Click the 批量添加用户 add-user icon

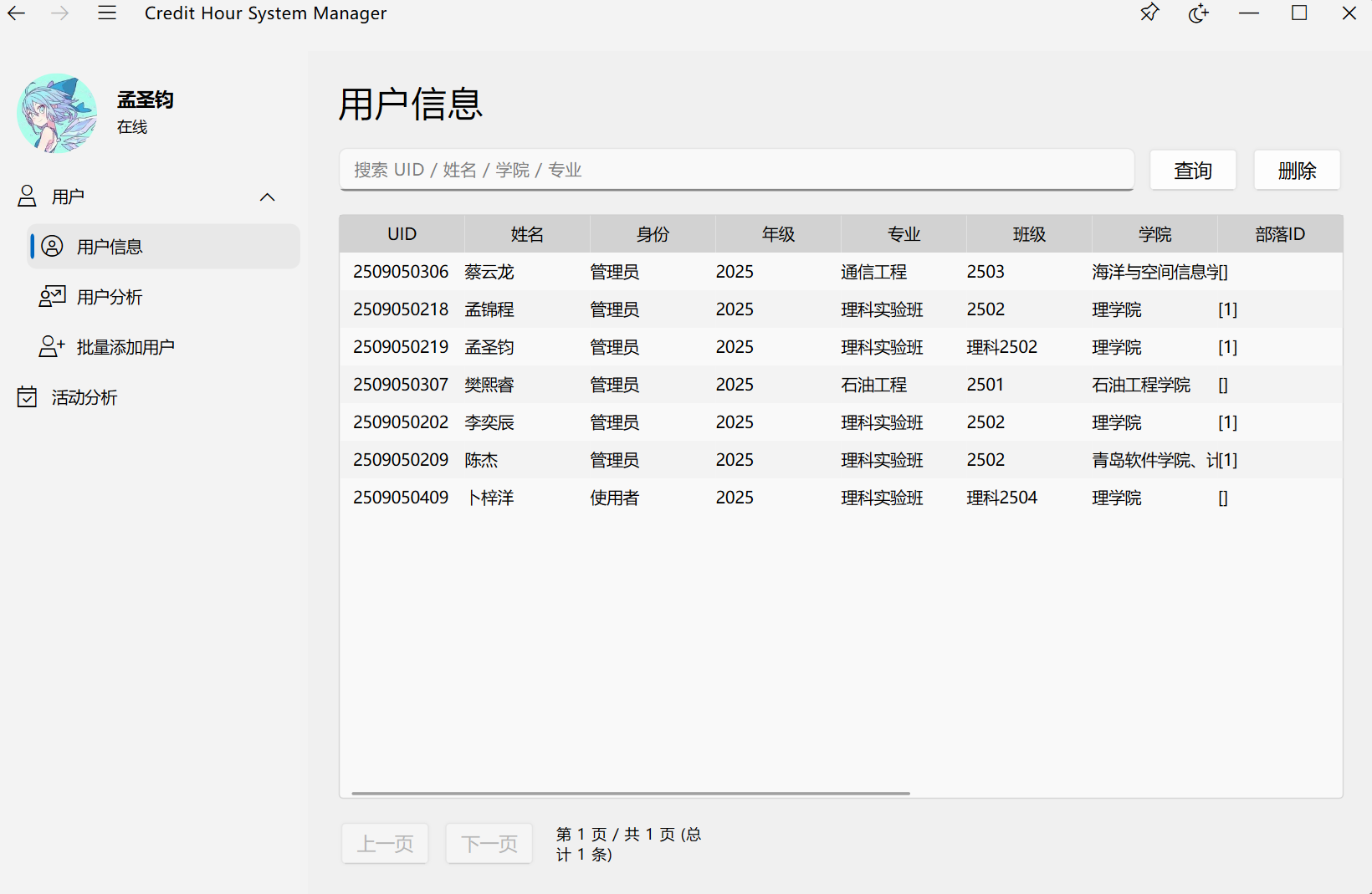(x=52, y=347)
